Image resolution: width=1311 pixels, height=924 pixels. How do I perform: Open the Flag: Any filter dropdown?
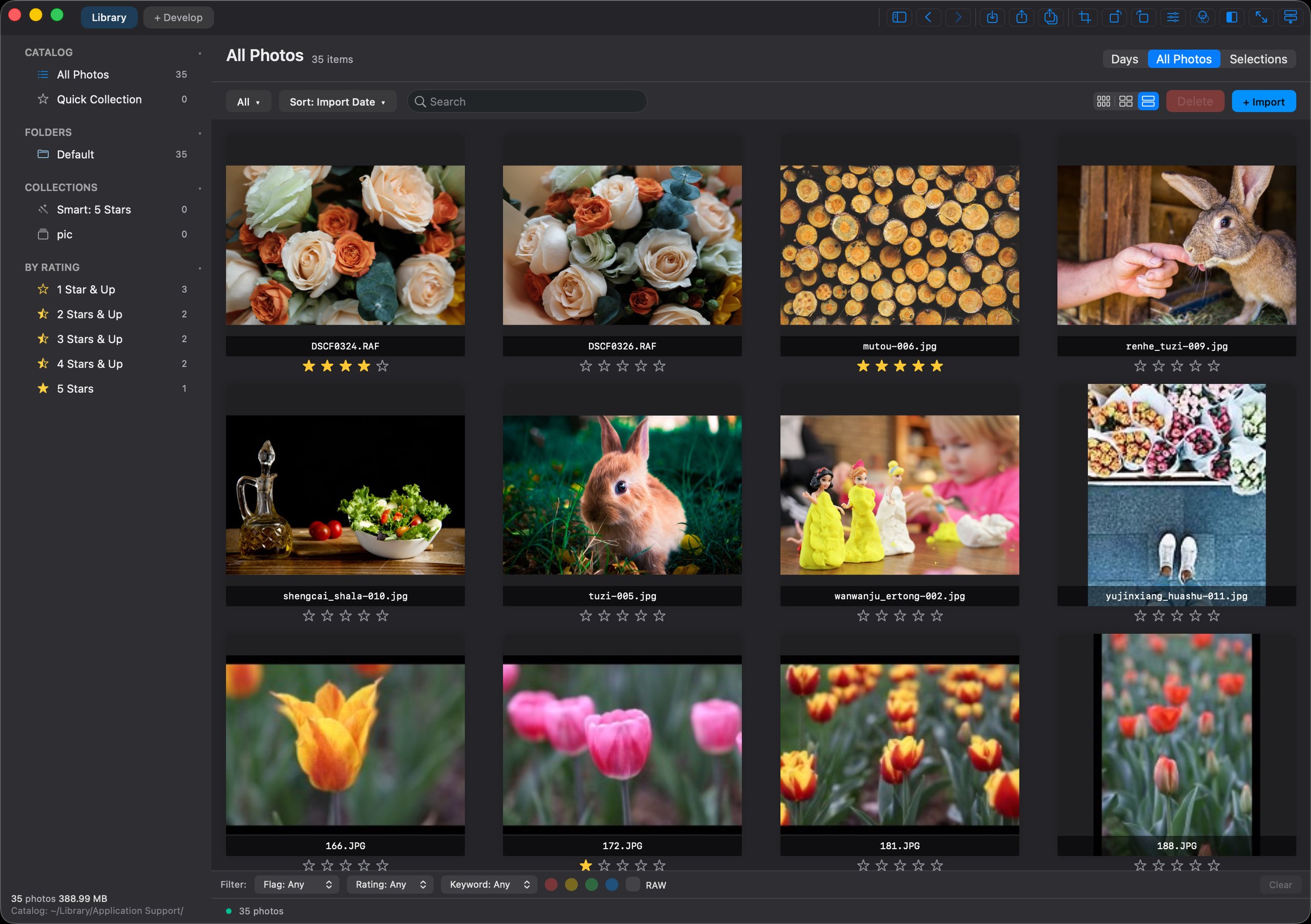point(297,884)
